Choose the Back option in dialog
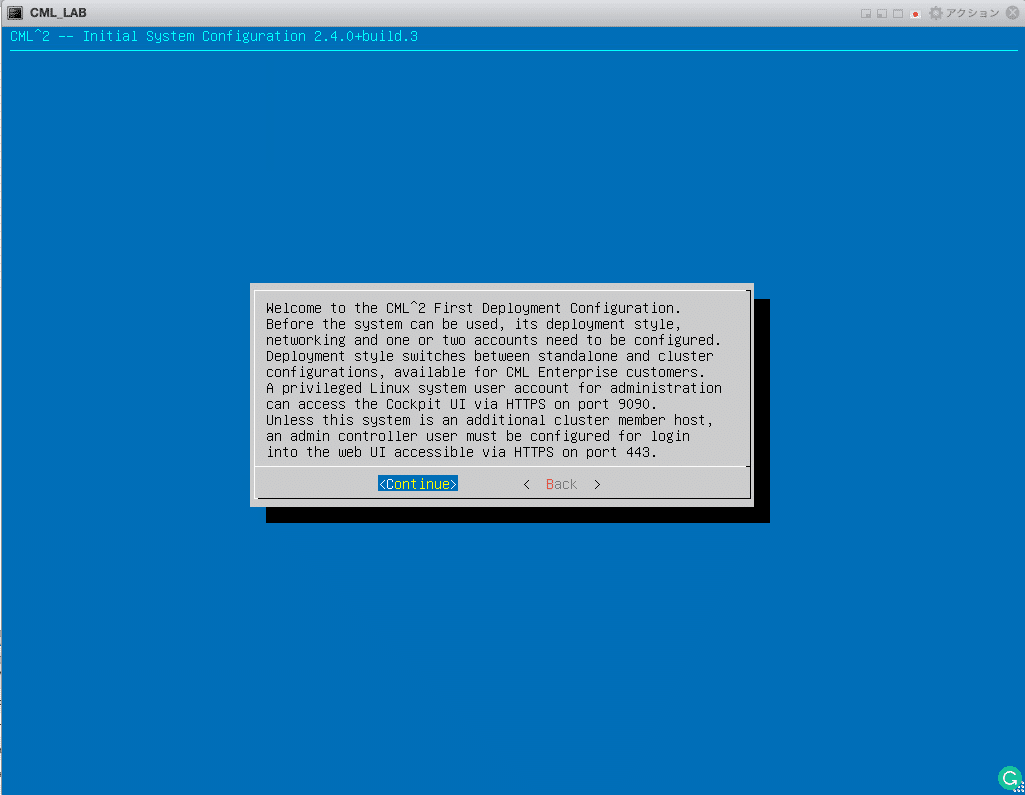The height and width of the screenshot is (795, 1025). click(x=561, y=484)
